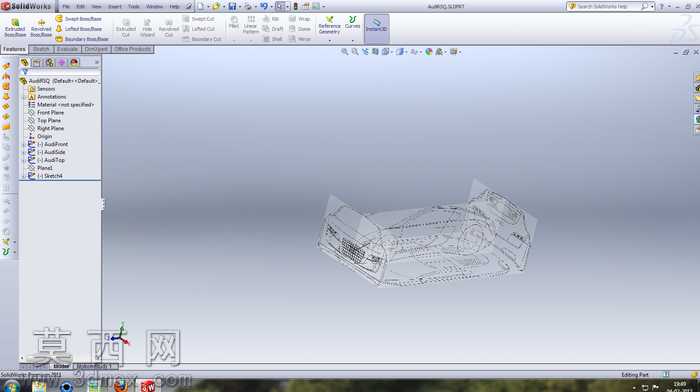Open the Edit Appearance scene dropdown
This screenshot has height=392, width=700.
tap(445, 52)
